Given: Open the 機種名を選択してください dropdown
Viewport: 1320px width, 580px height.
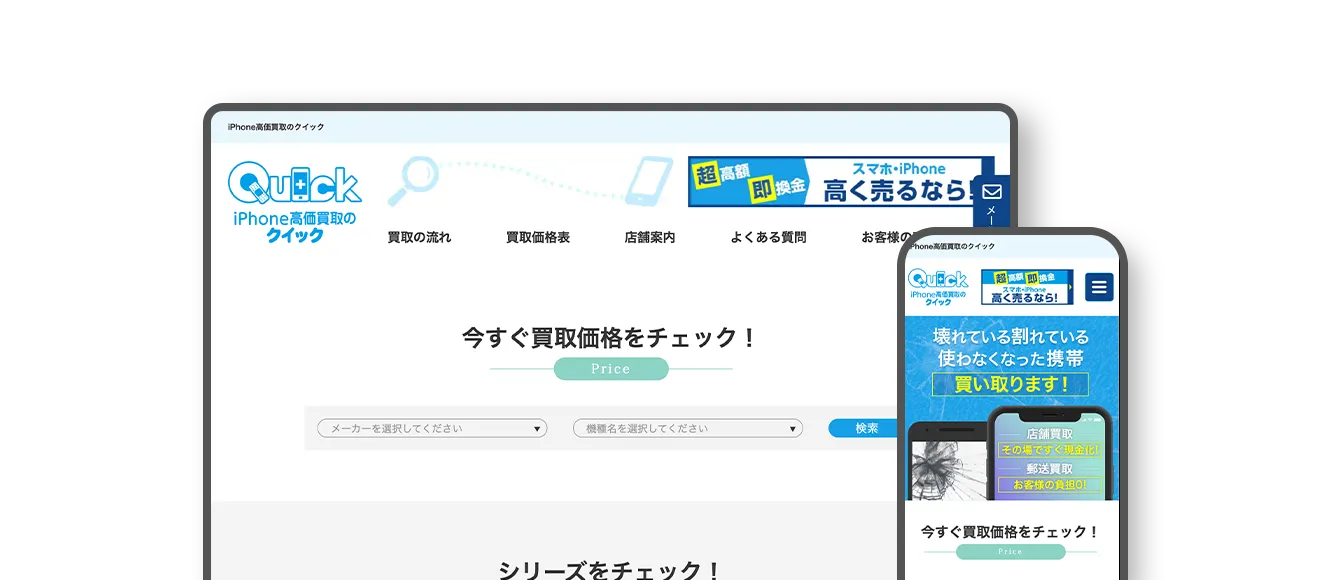Looking at the screenshot, I should pyautogui.click(x=688, y=427).
